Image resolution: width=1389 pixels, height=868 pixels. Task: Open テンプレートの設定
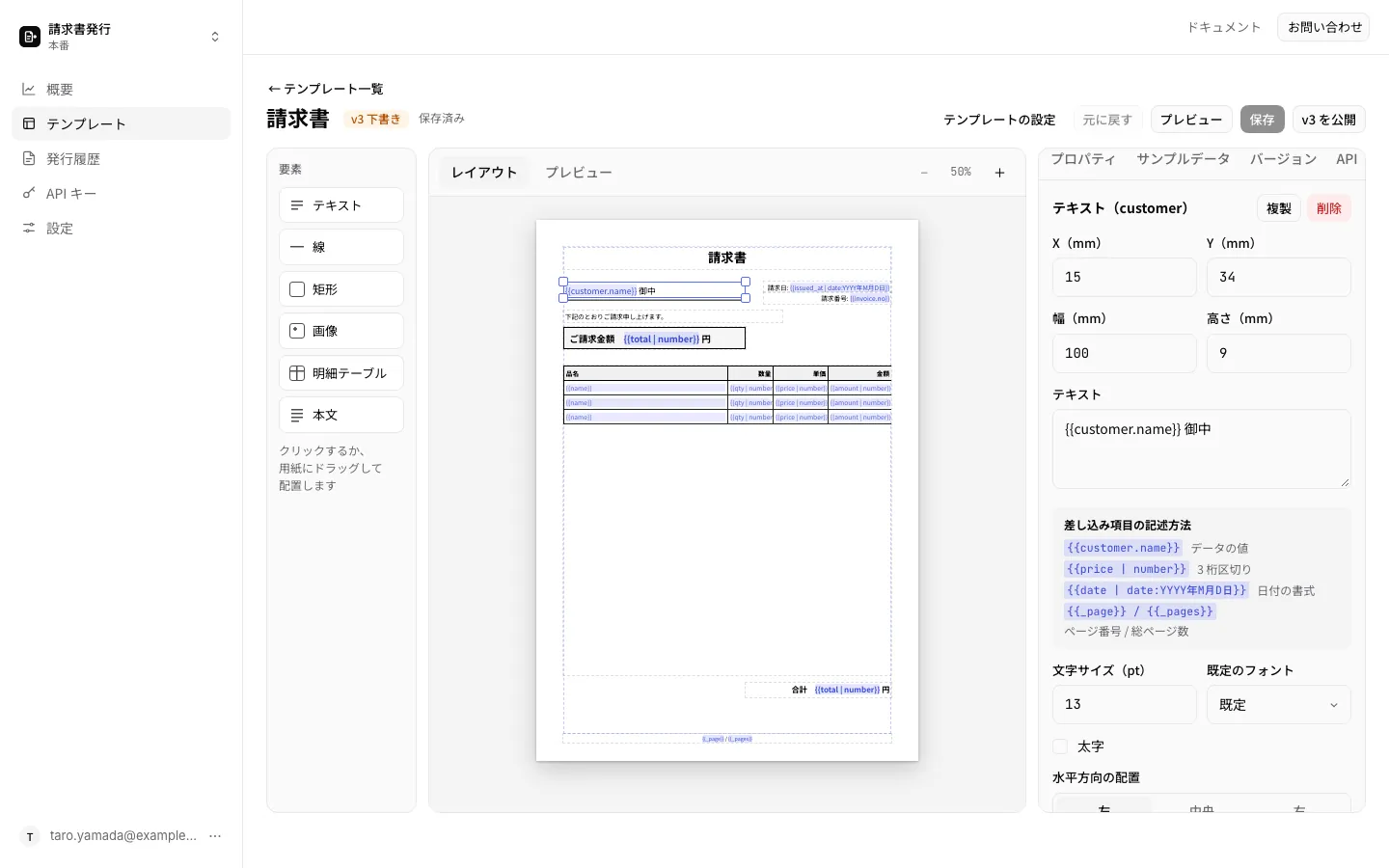[999, 120]
